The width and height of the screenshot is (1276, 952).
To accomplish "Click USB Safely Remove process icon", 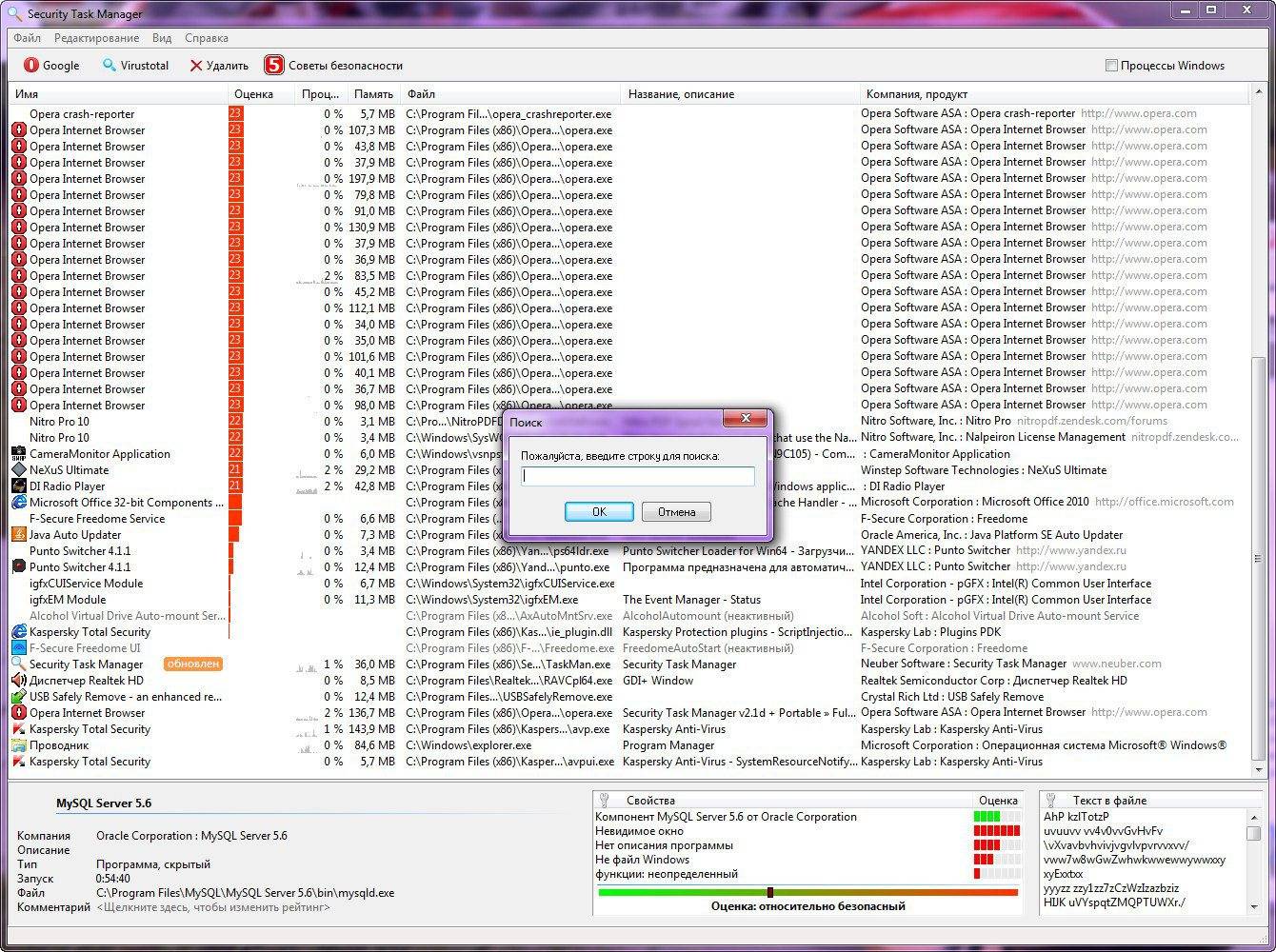I will (19, 696).
